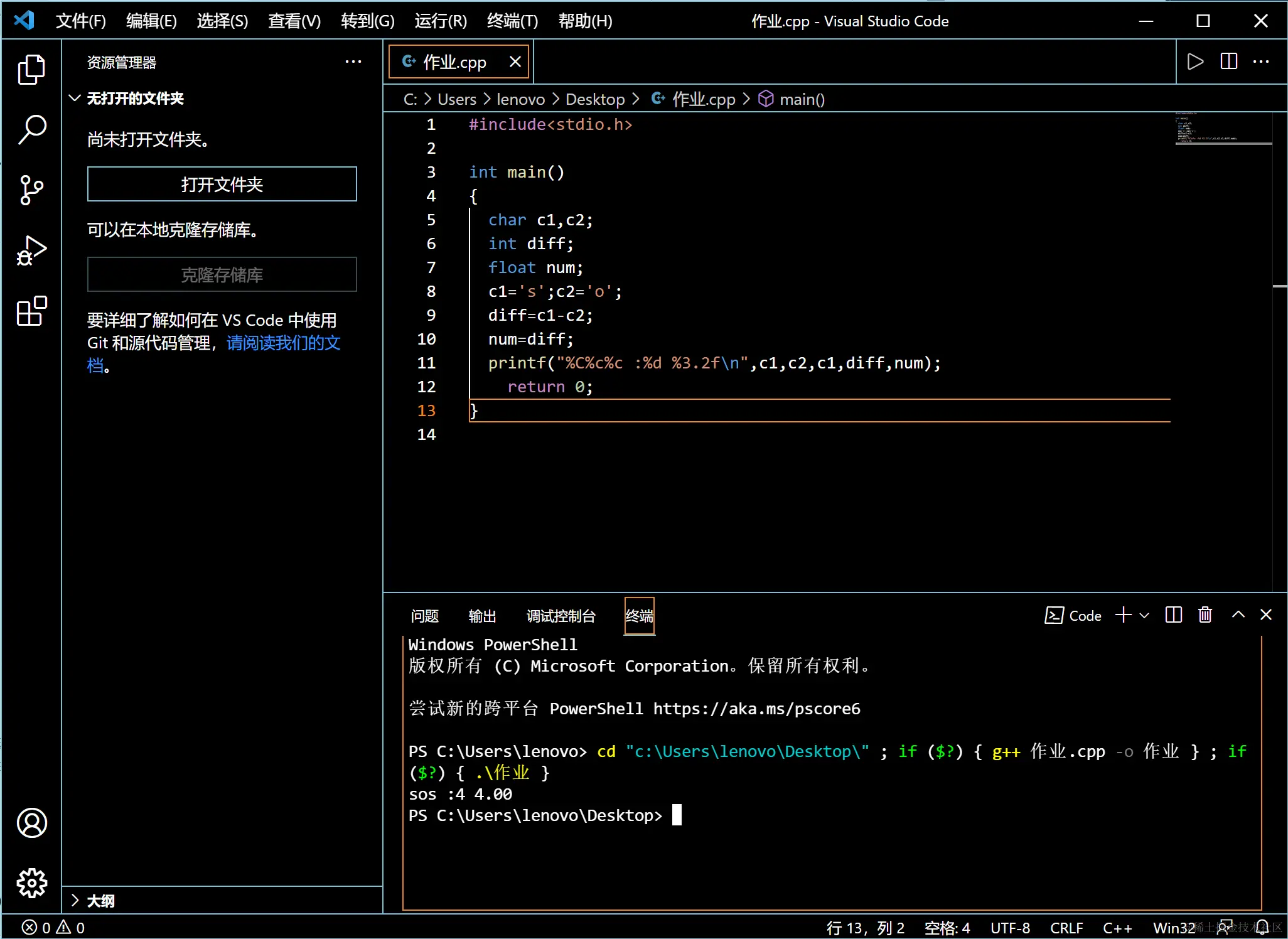The width and height of the screenshot is (1288, 939).
Task: Split the editor to the right
Action: (x=1228, y=62)
